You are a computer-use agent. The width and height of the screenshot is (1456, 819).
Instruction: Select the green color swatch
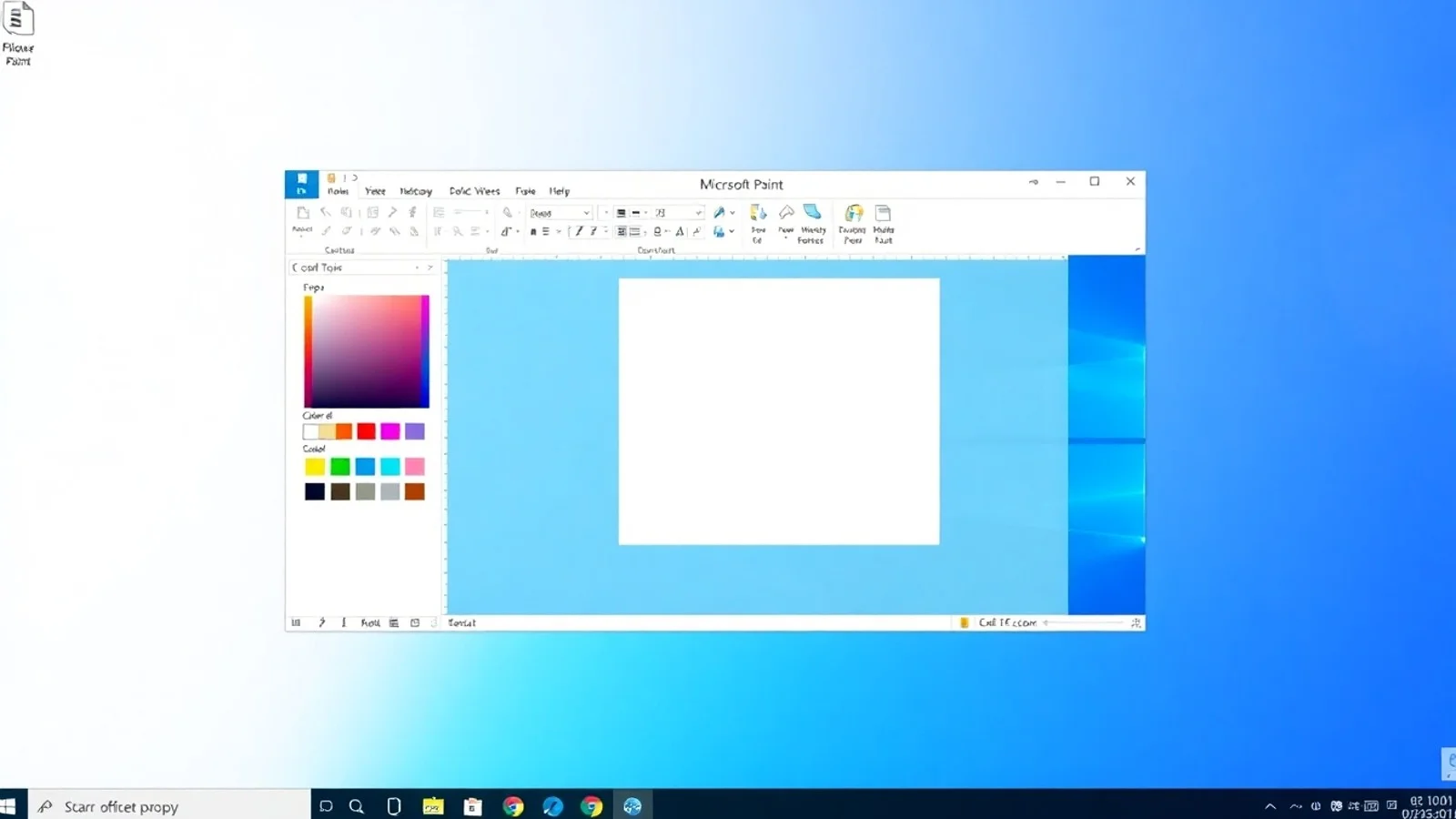[340, 467]
